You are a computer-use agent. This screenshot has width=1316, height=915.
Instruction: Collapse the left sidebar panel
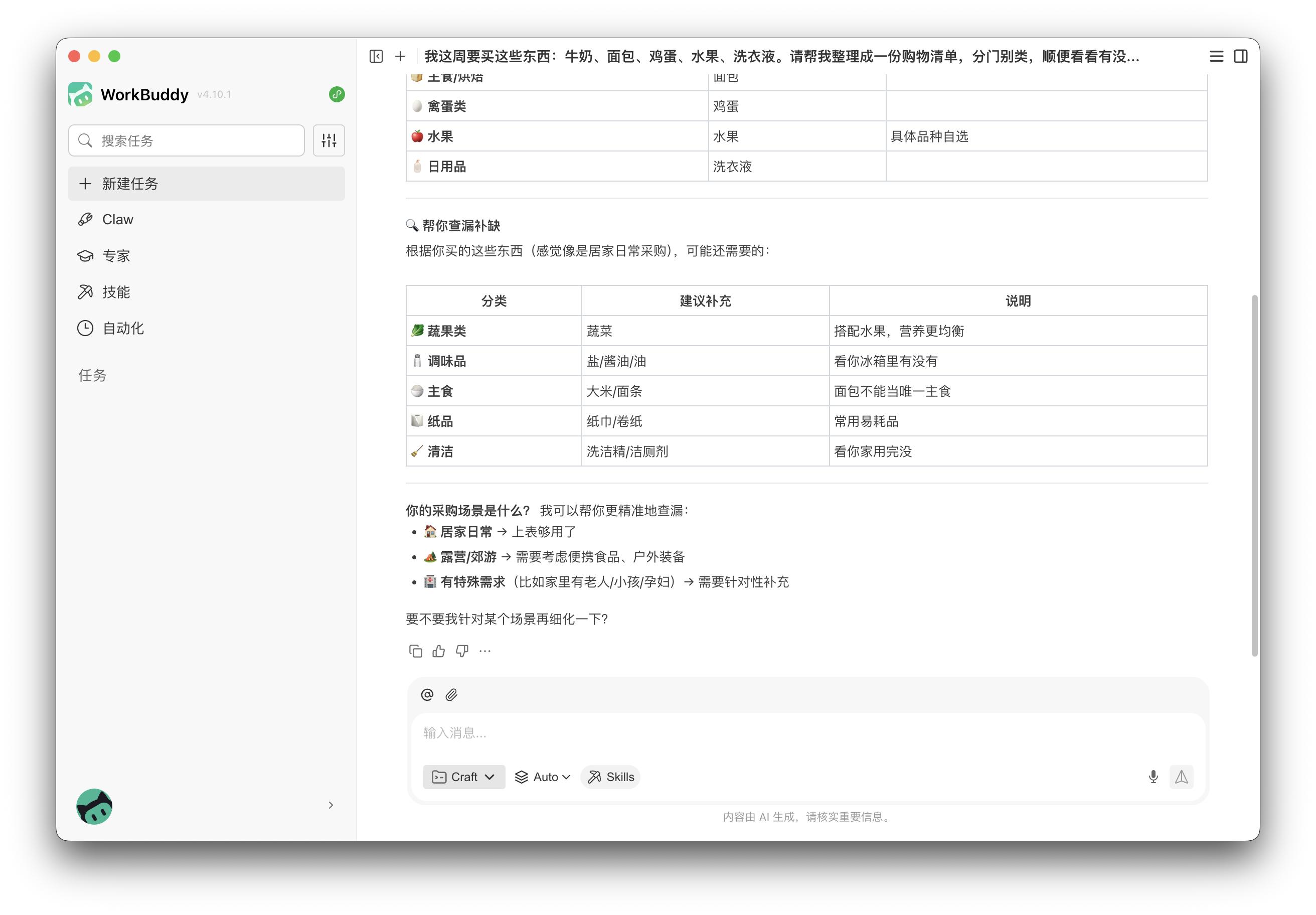click(x=376, y=56)
